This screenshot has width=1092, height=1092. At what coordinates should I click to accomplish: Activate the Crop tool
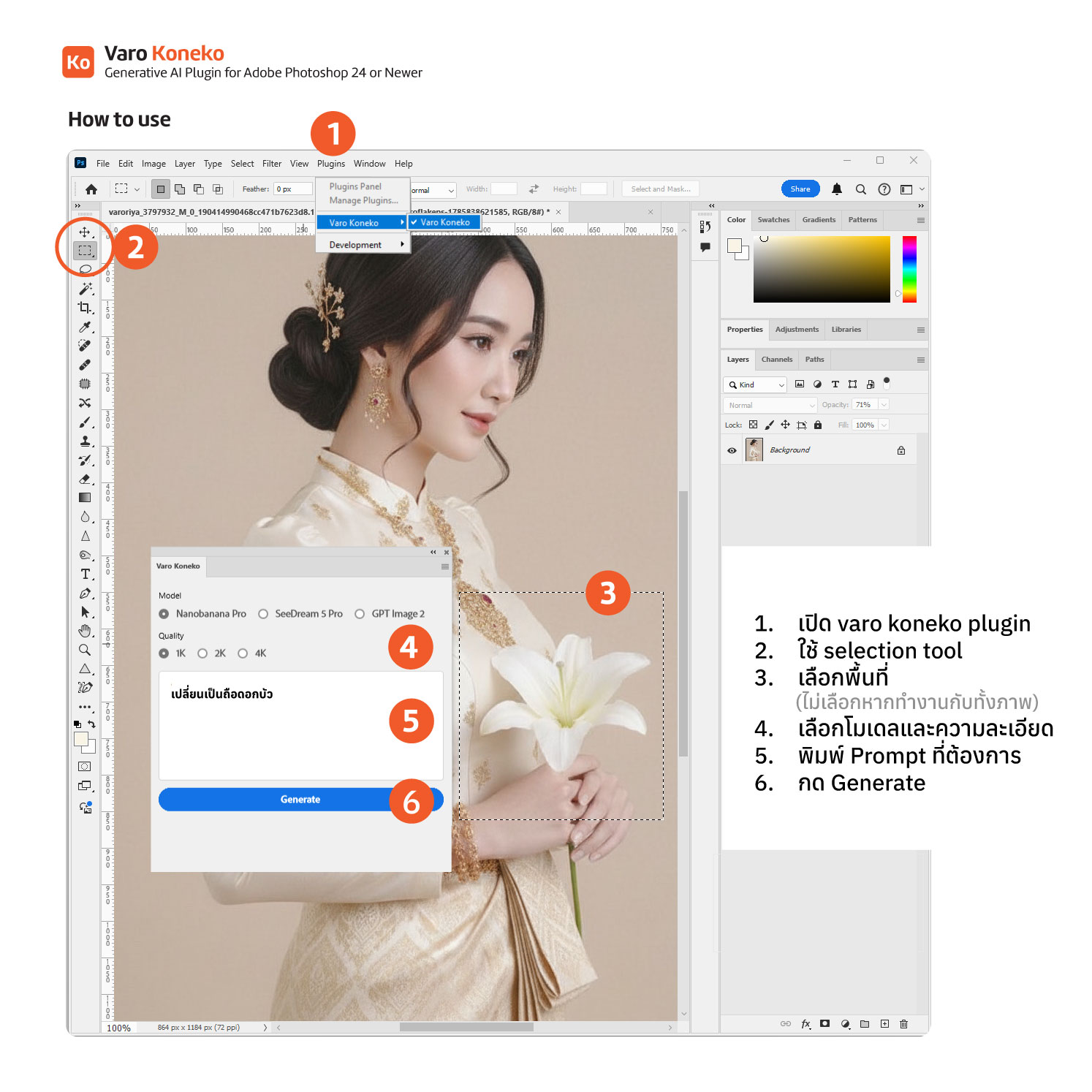[85, 308]
